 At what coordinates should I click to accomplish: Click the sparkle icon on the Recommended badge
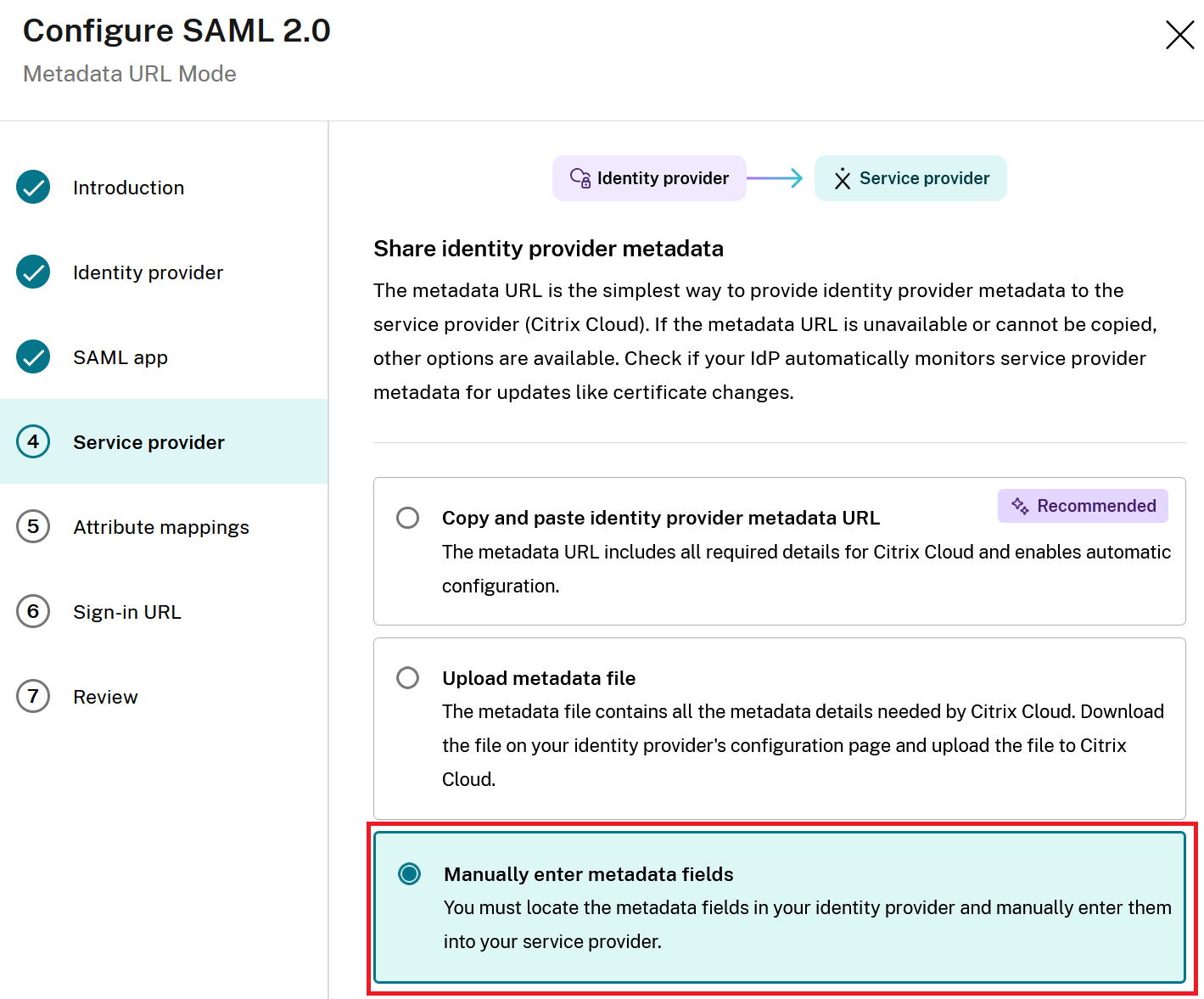tap(1019, 505)
